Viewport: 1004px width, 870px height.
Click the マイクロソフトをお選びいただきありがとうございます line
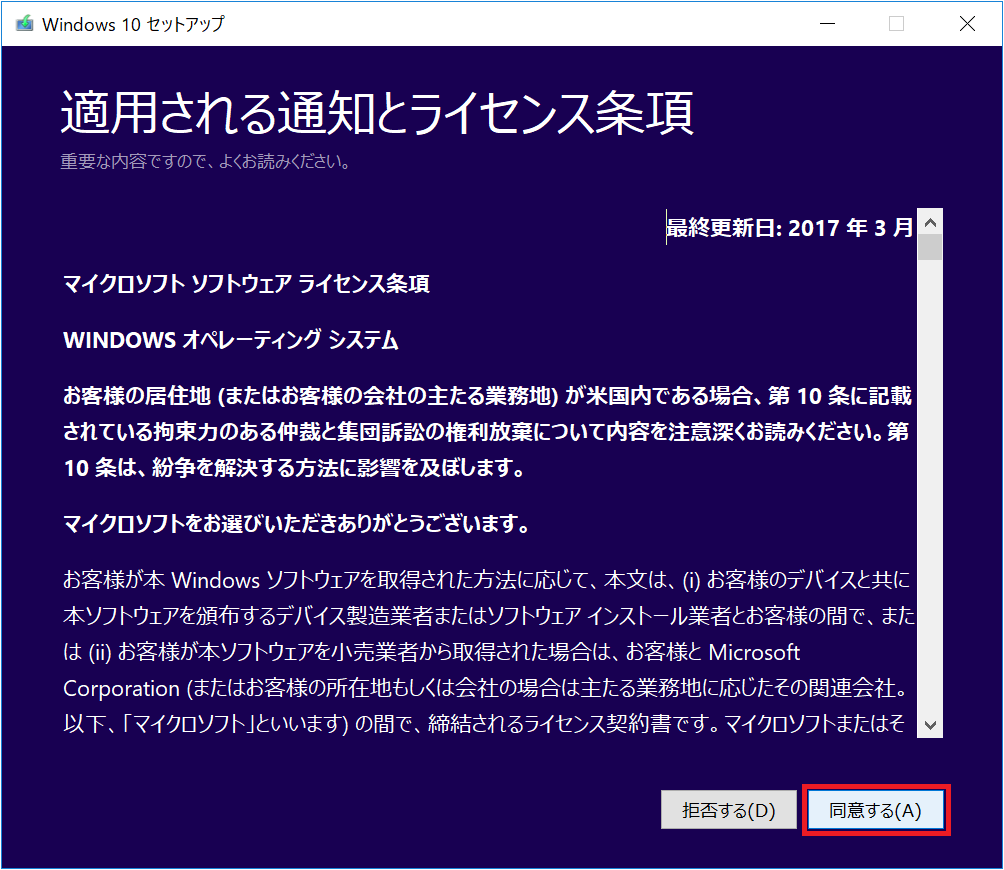(296, 524)
